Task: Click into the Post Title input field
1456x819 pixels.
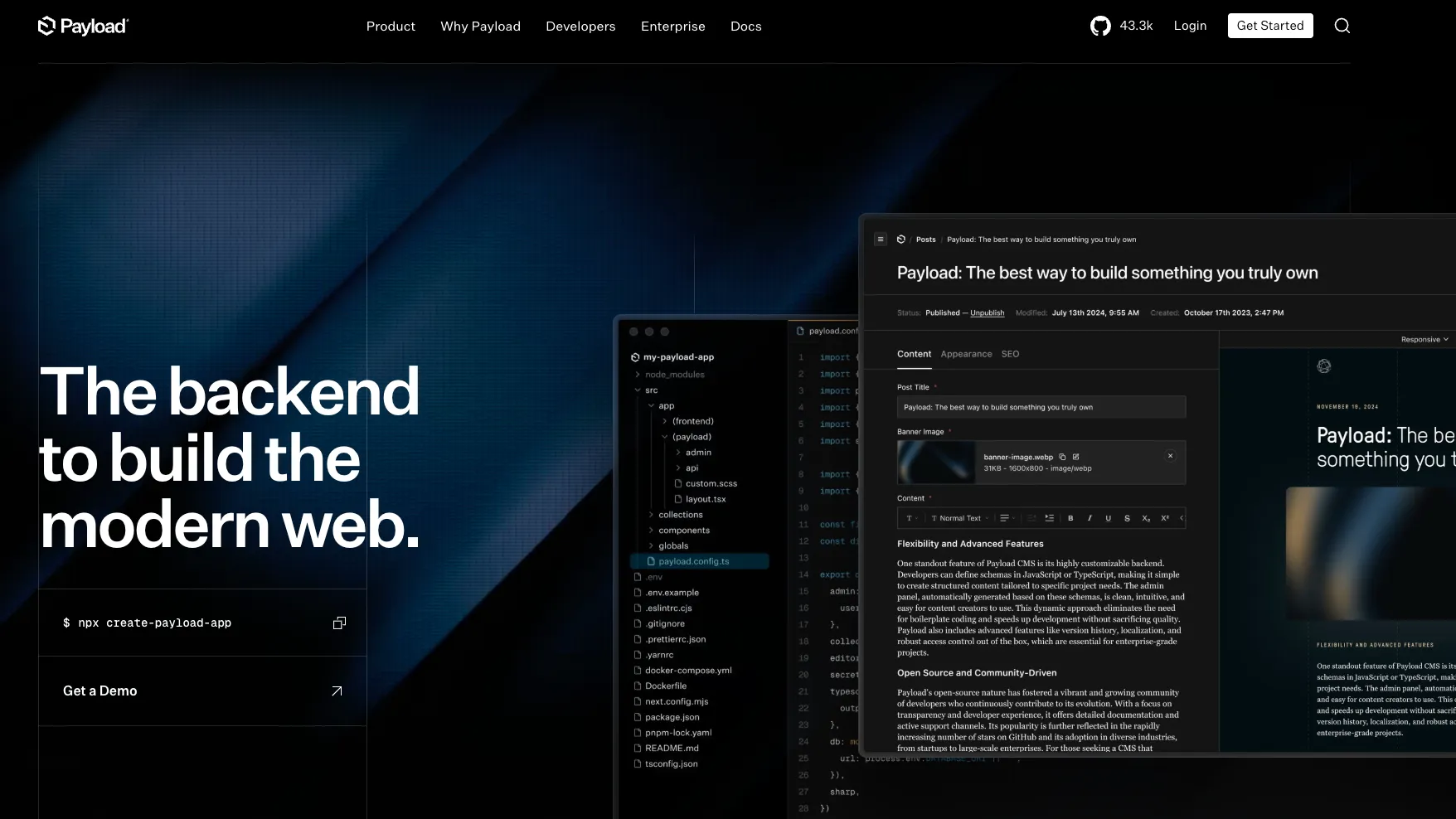Action: coord(1041,407)
